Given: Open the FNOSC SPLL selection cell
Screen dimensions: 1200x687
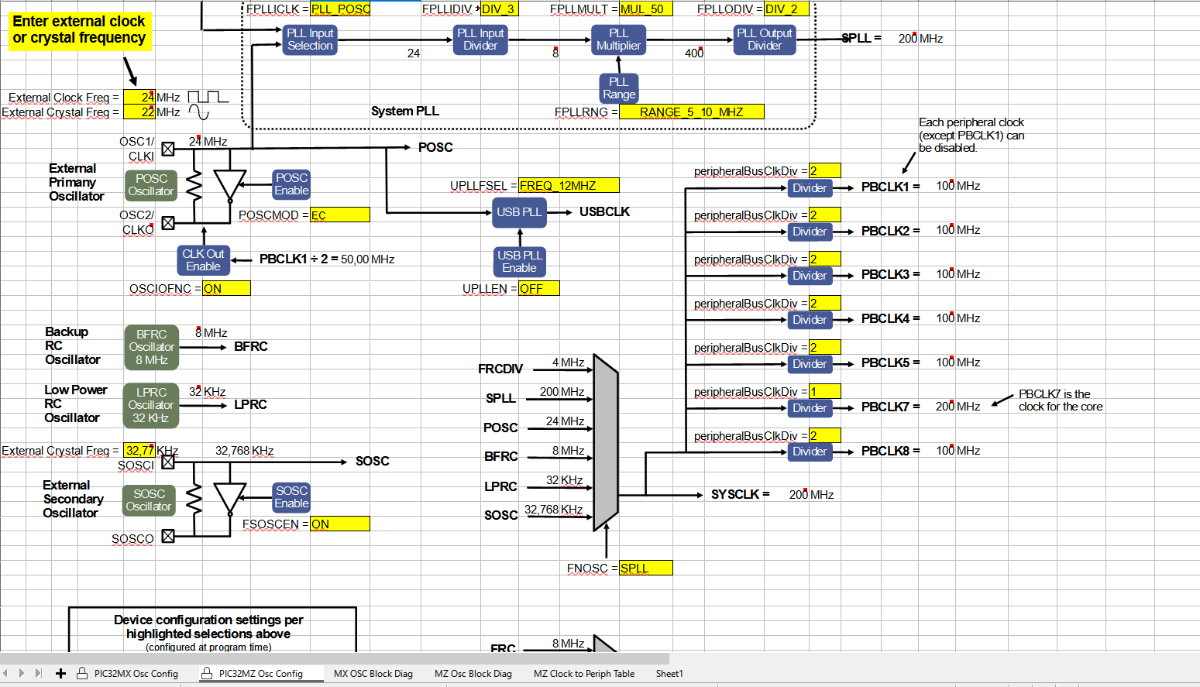Looking at the screenshot, I should [x=645, y=568].
